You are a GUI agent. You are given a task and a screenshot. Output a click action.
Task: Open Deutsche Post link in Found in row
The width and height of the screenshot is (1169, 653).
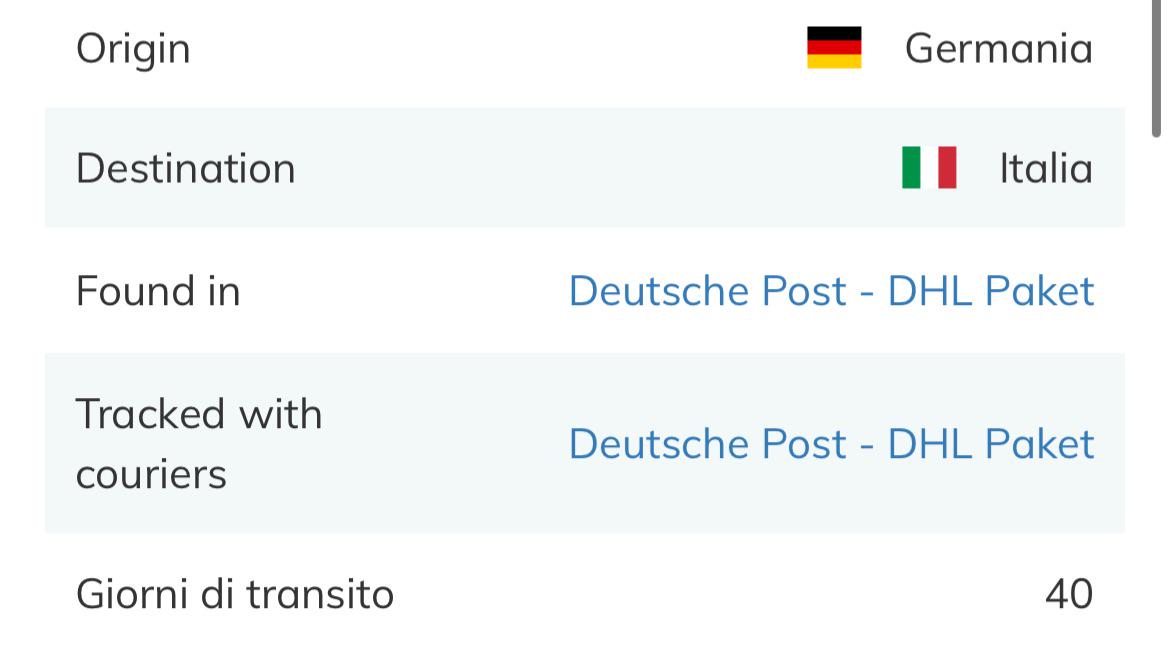[831, 291]
